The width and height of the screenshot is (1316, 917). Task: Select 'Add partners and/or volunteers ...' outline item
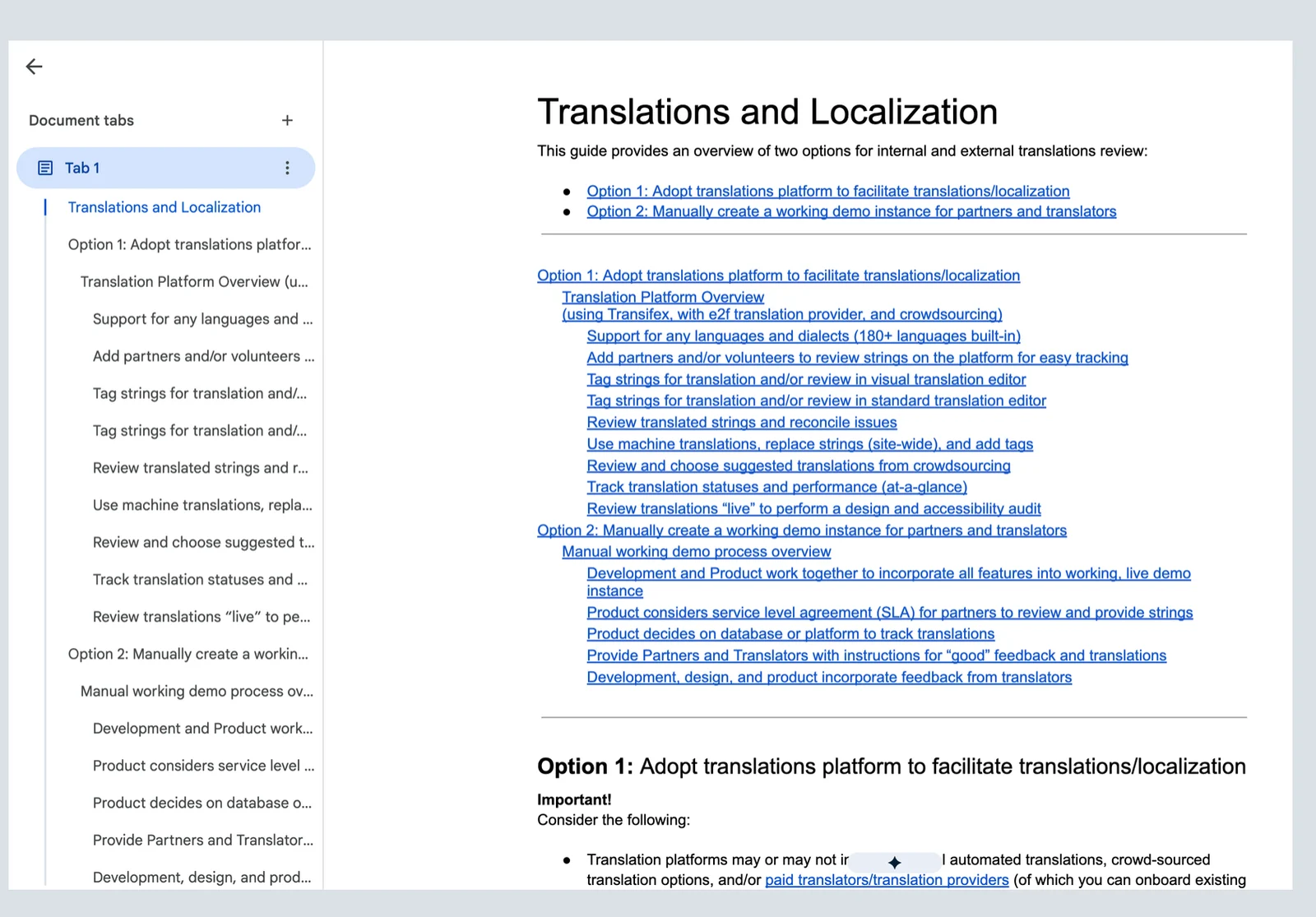(203, 356)
